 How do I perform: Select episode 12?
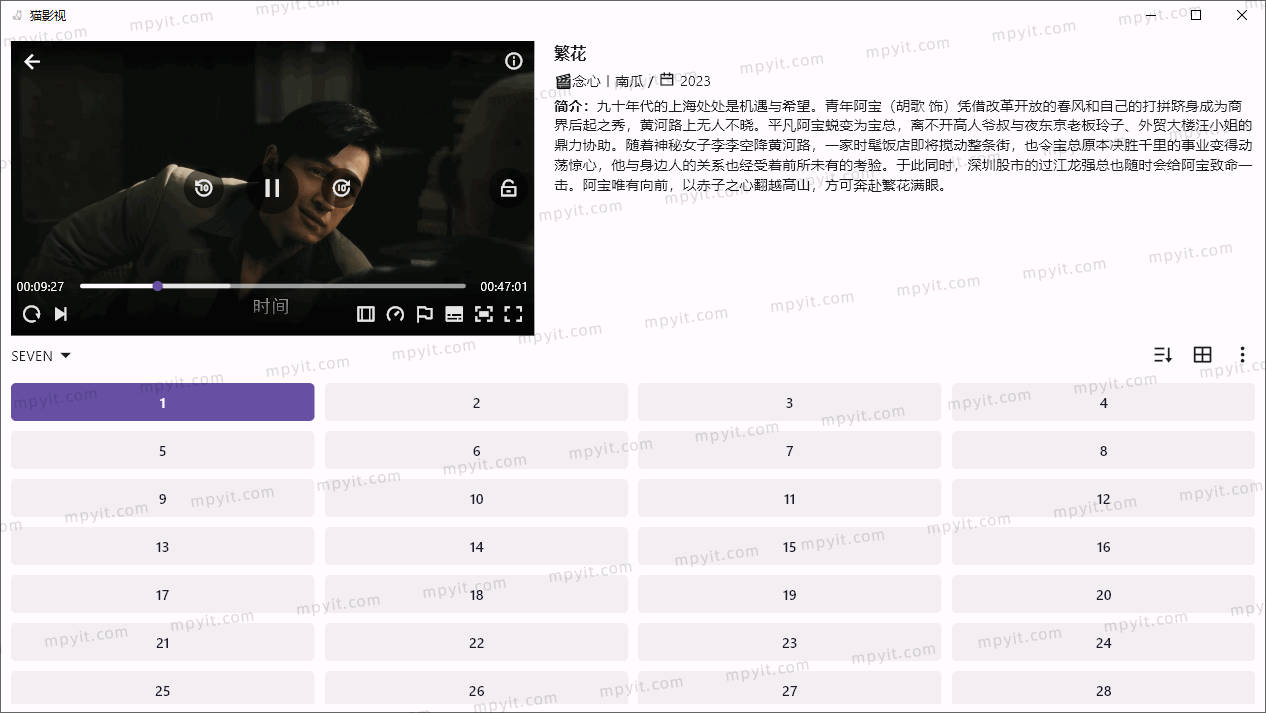[1103, 498]
